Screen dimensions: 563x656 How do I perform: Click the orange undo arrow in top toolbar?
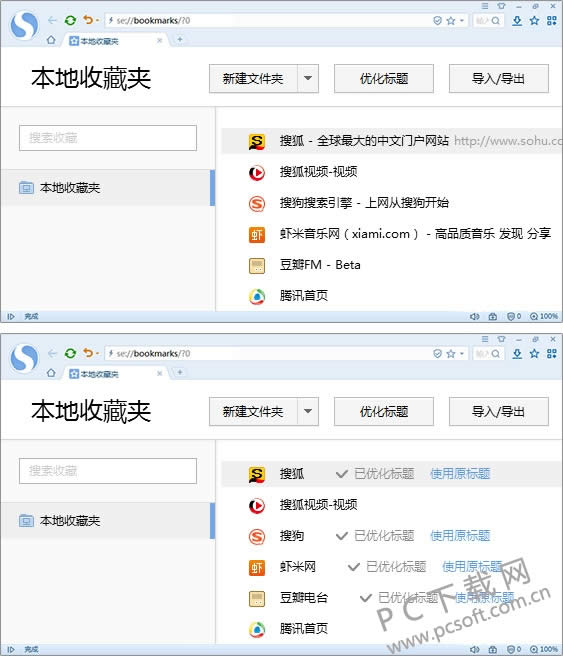point(88,20)
